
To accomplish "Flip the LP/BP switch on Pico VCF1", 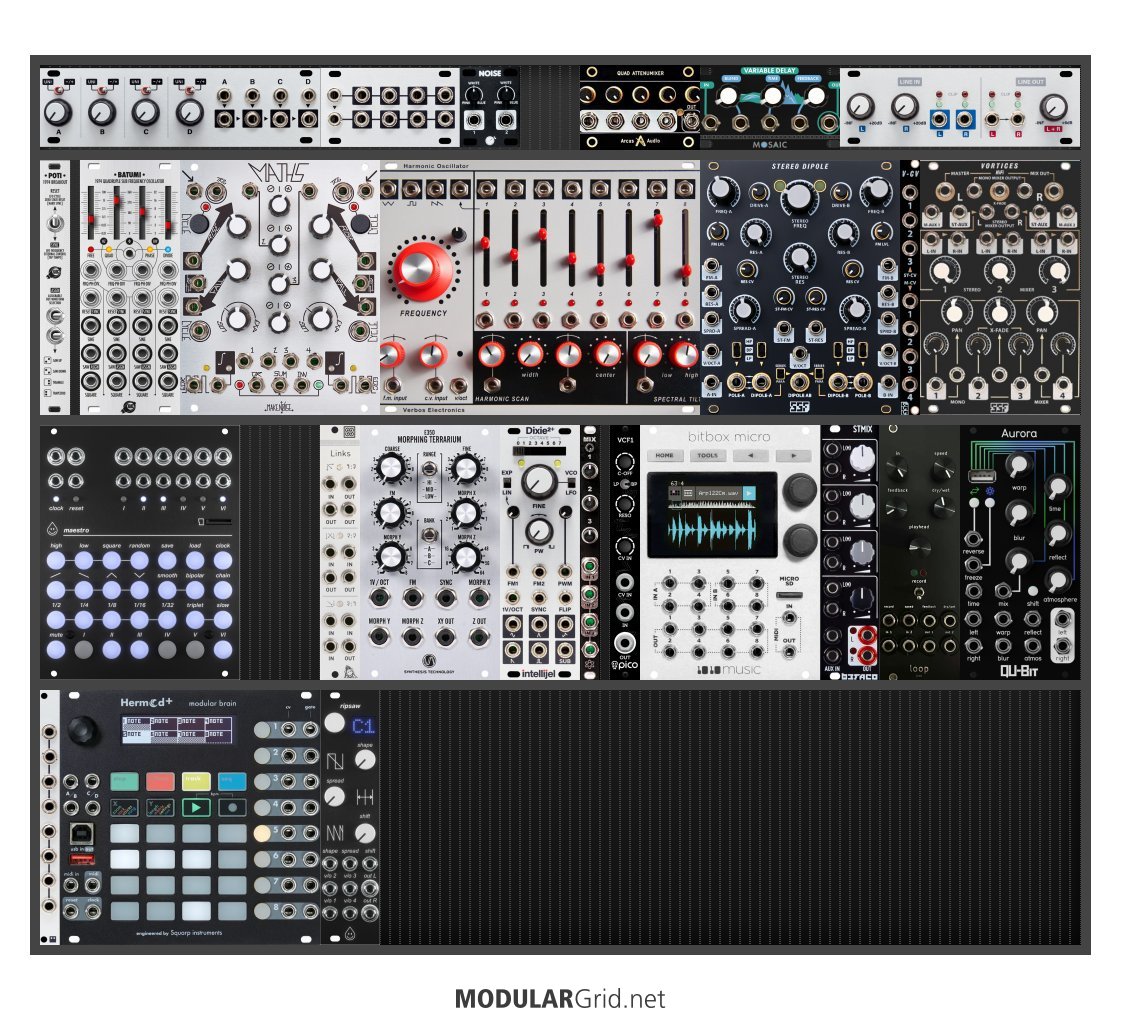I will pyautogui.click(x=625, y=484).
